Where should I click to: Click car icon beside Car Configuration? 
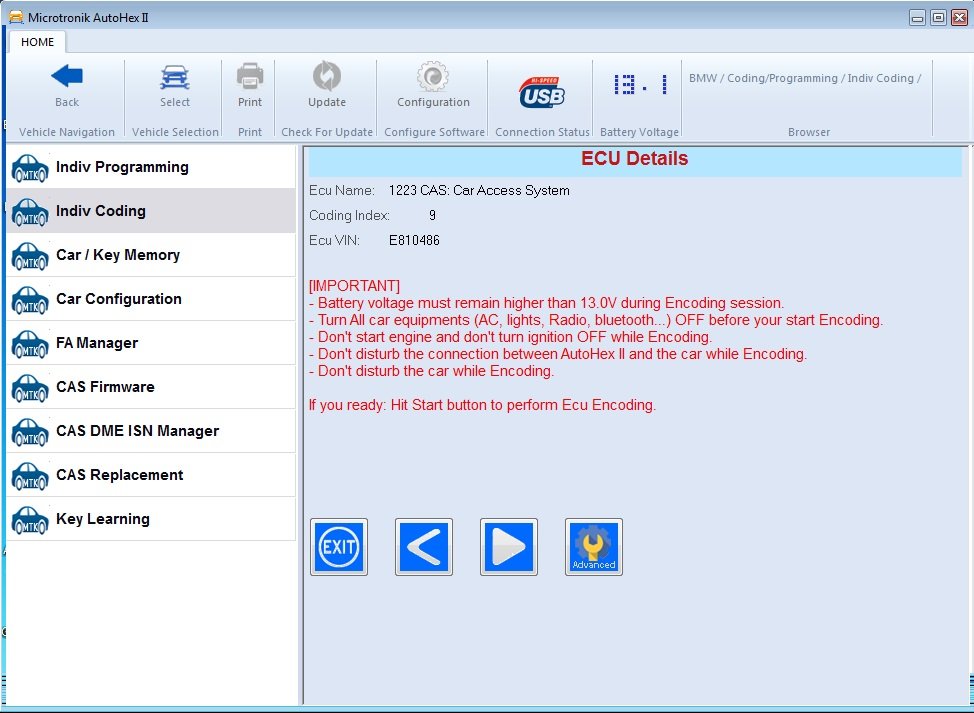point(30,301)
